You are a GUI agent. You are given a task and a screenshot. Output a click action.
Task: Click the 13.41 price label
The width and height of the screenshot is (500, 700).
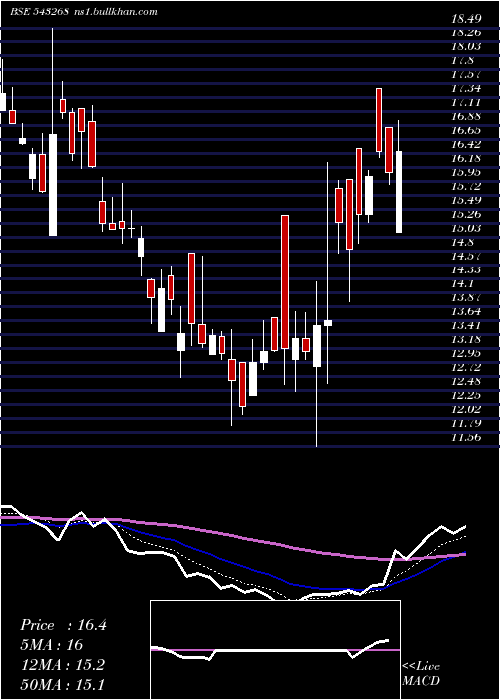click(x=466, y=325)
